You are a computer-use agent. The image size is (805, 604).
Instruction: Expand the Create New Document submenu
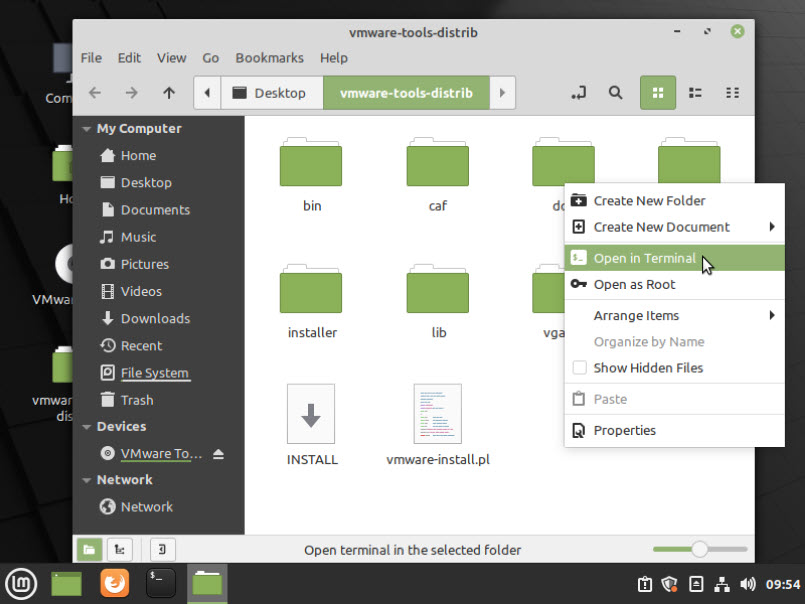tap(674, 227)
